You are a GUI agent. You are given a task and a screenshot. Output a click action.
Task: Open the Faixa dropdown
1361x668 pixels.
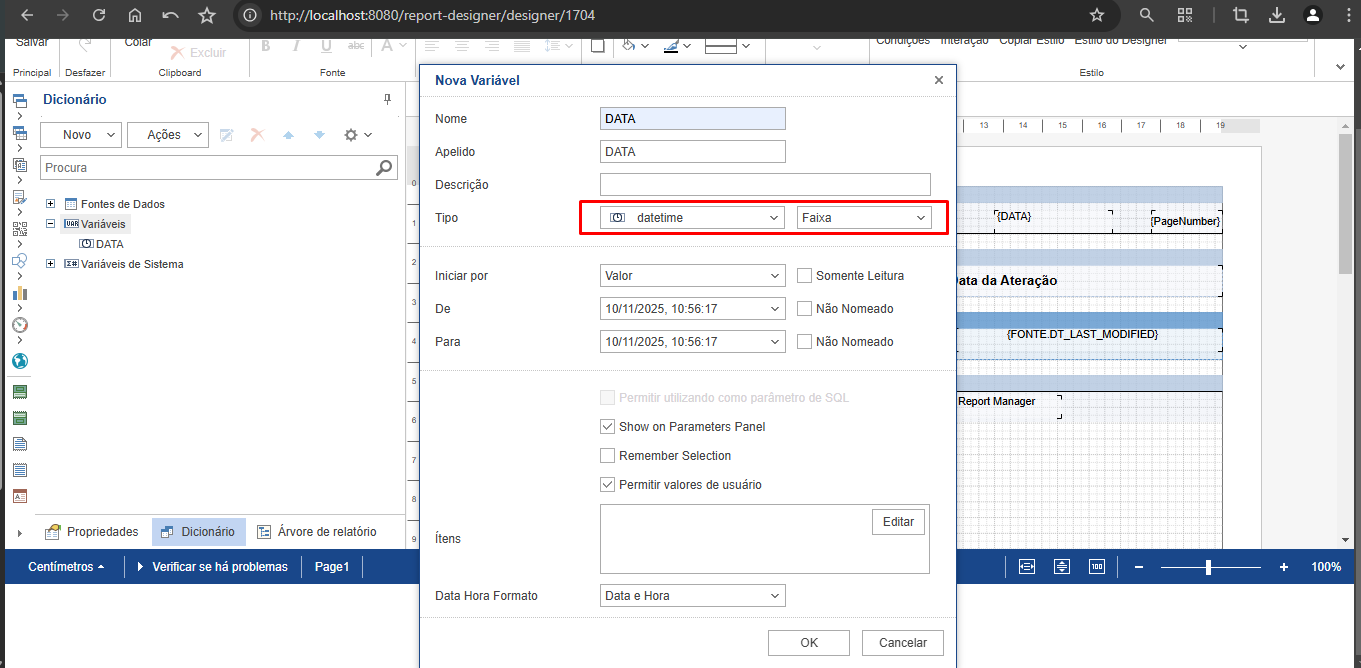click(864, 217)
